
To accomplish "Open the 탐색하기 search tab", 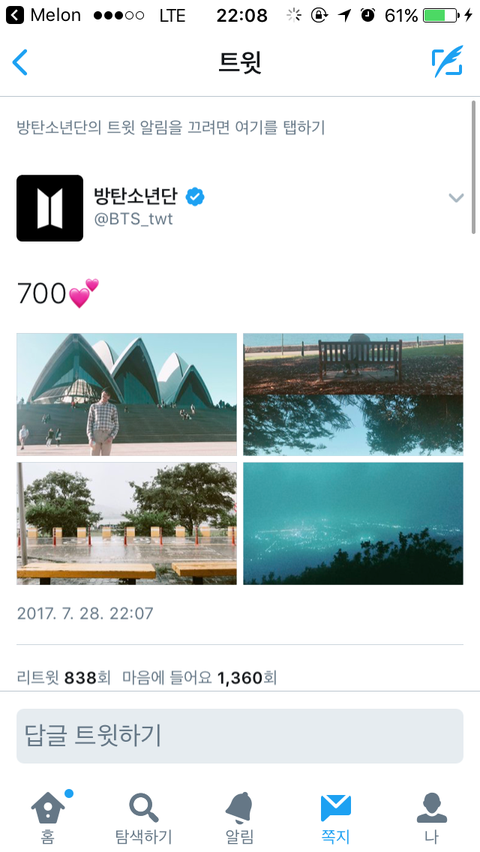I will pyautogui.click(x=144, y=817).
